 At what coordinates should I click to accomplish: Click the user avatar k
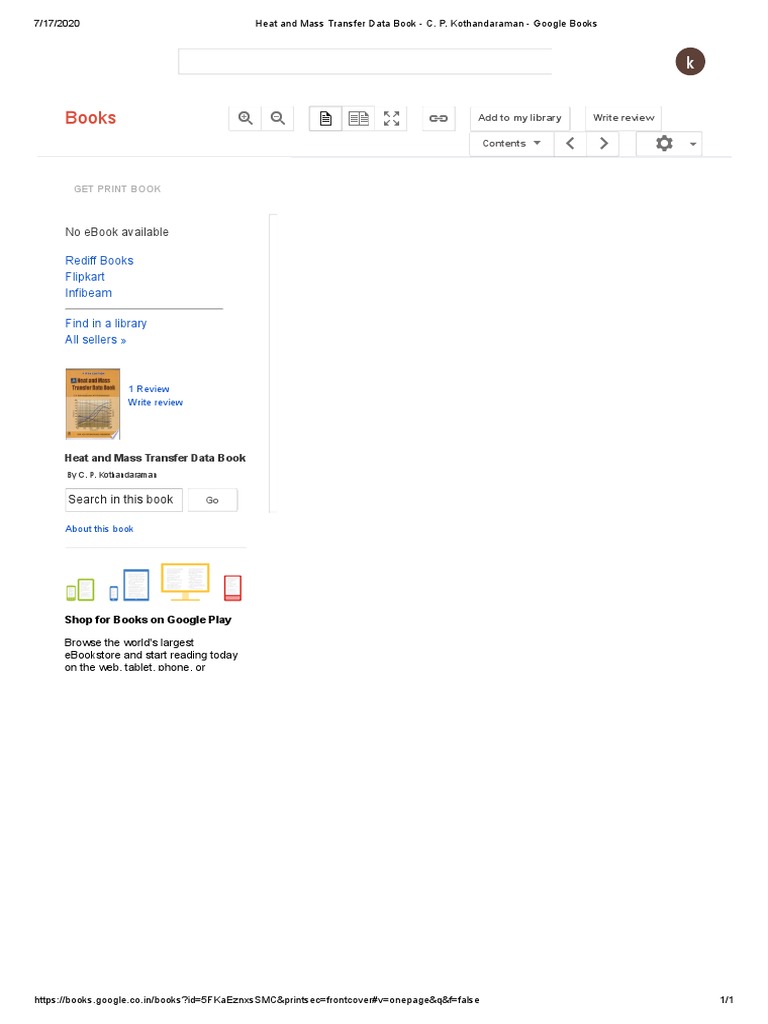click(x=690, y=62)
